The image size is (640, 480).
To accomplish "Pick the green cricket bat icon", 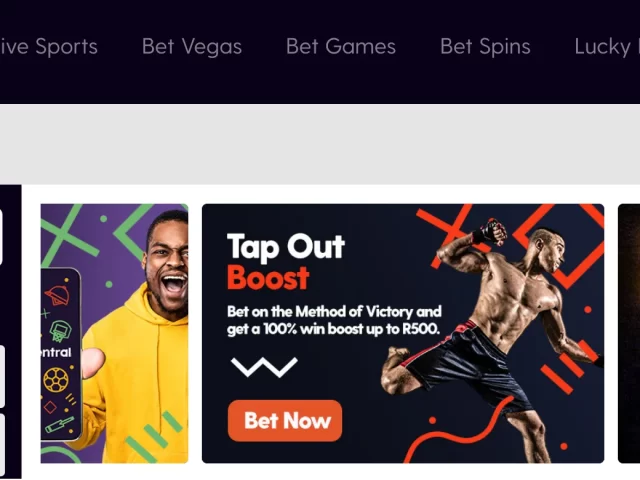I will [x=60, y=425].
